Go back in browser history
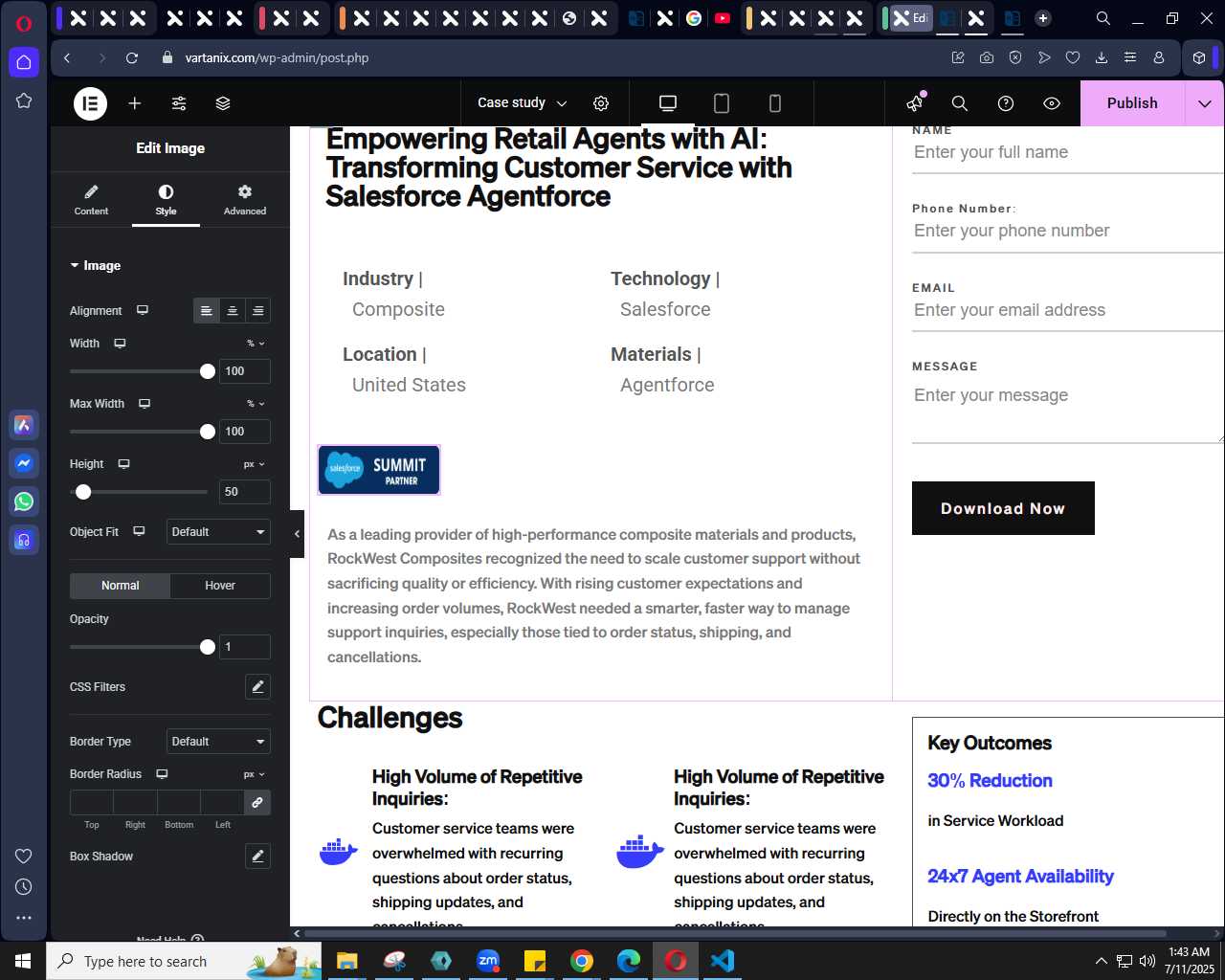Screen dimensions: 1225x980 (x=67, y=57)
